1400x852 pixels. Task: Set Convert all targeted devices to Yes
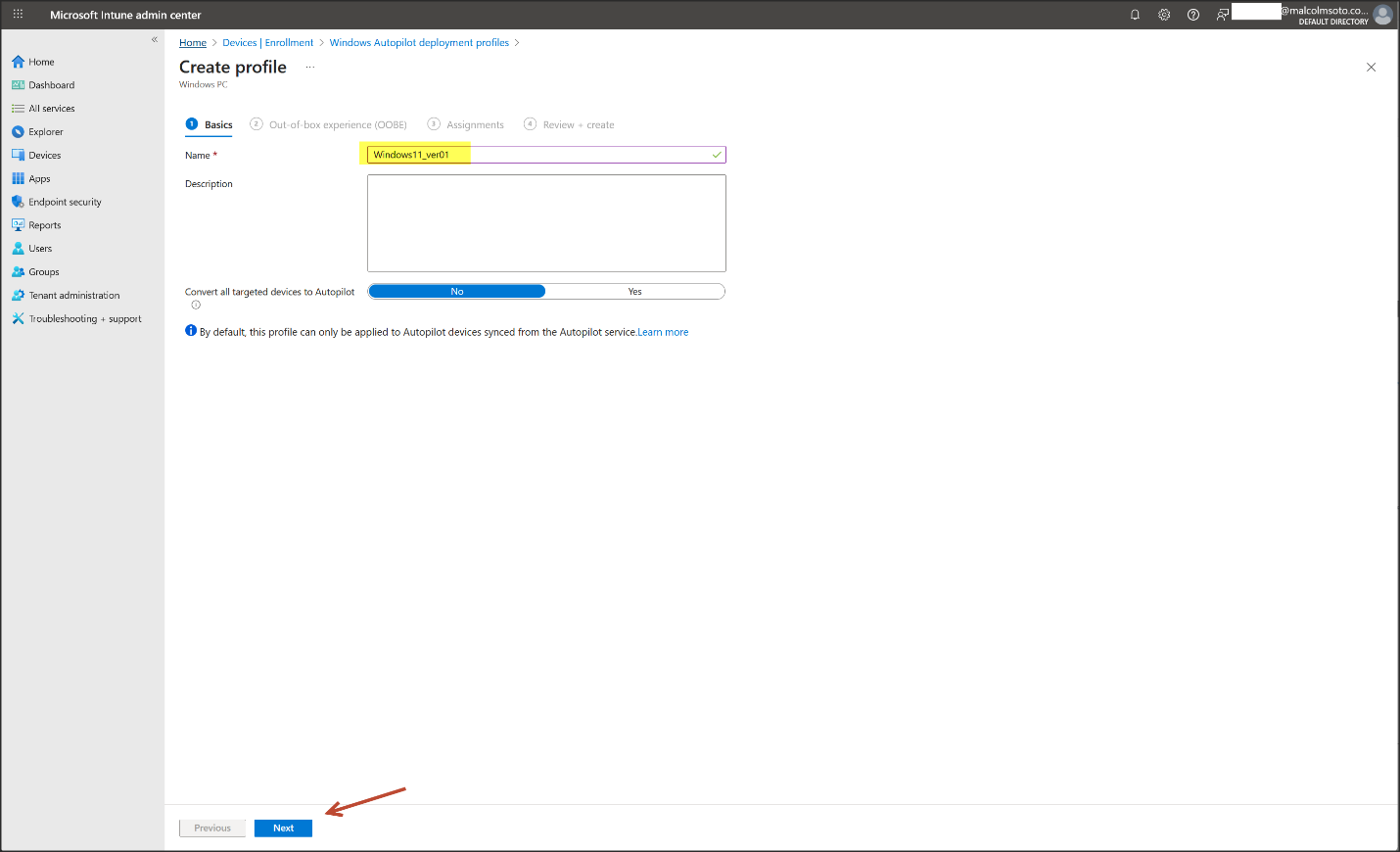click(x=634, y=292)
